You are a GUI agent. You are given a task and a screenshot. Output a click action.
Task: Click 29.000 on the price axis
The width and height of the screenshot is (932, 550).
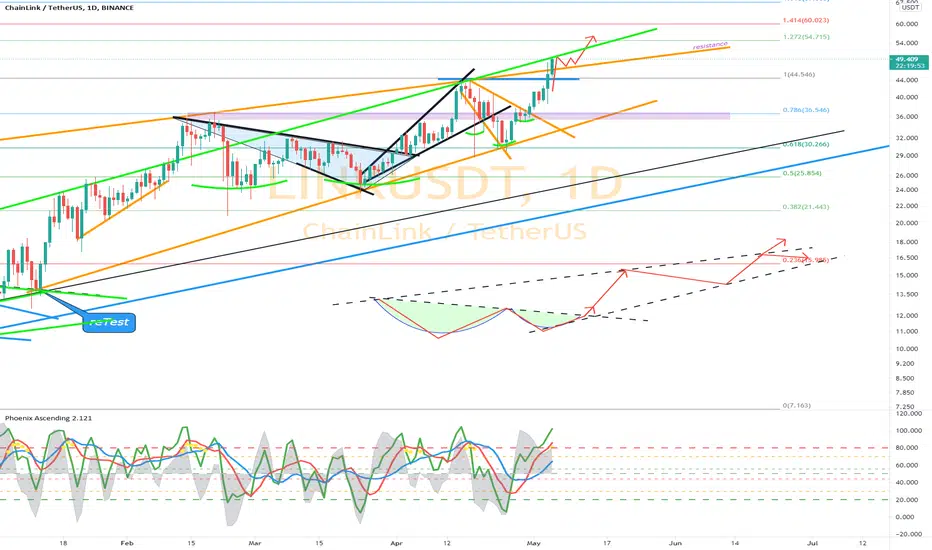click(x=908, y=156)
